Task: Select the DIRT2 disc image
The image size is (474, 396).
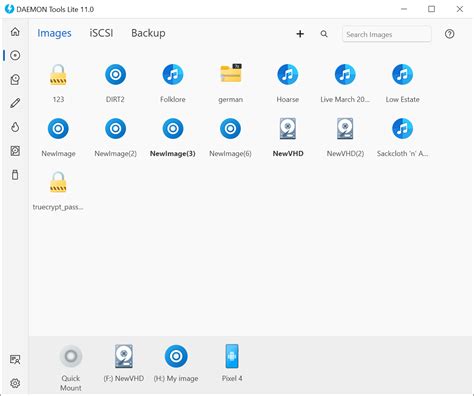Action: click(x=115, y=83)
